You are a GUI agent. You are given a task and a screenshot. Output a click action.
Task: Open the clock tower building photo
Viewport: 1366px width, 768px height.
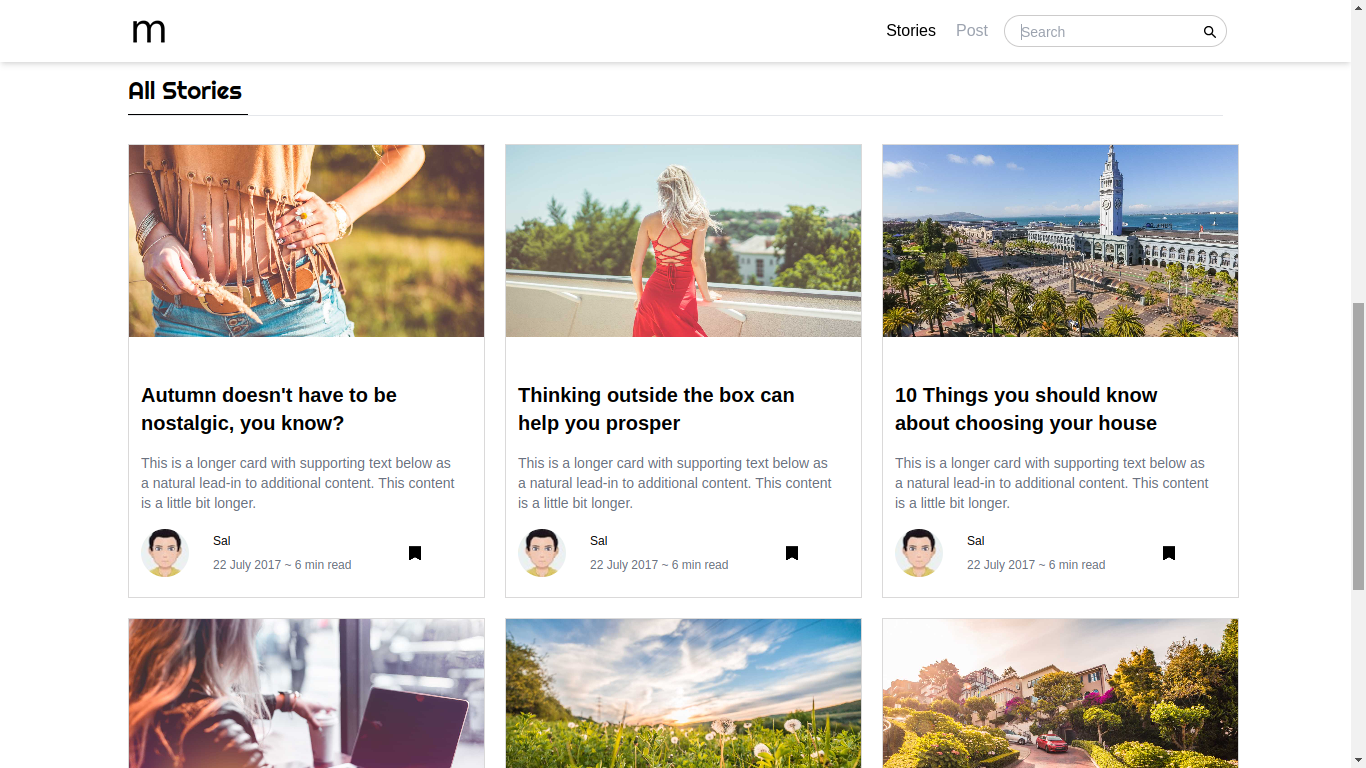pos(1060,241)
